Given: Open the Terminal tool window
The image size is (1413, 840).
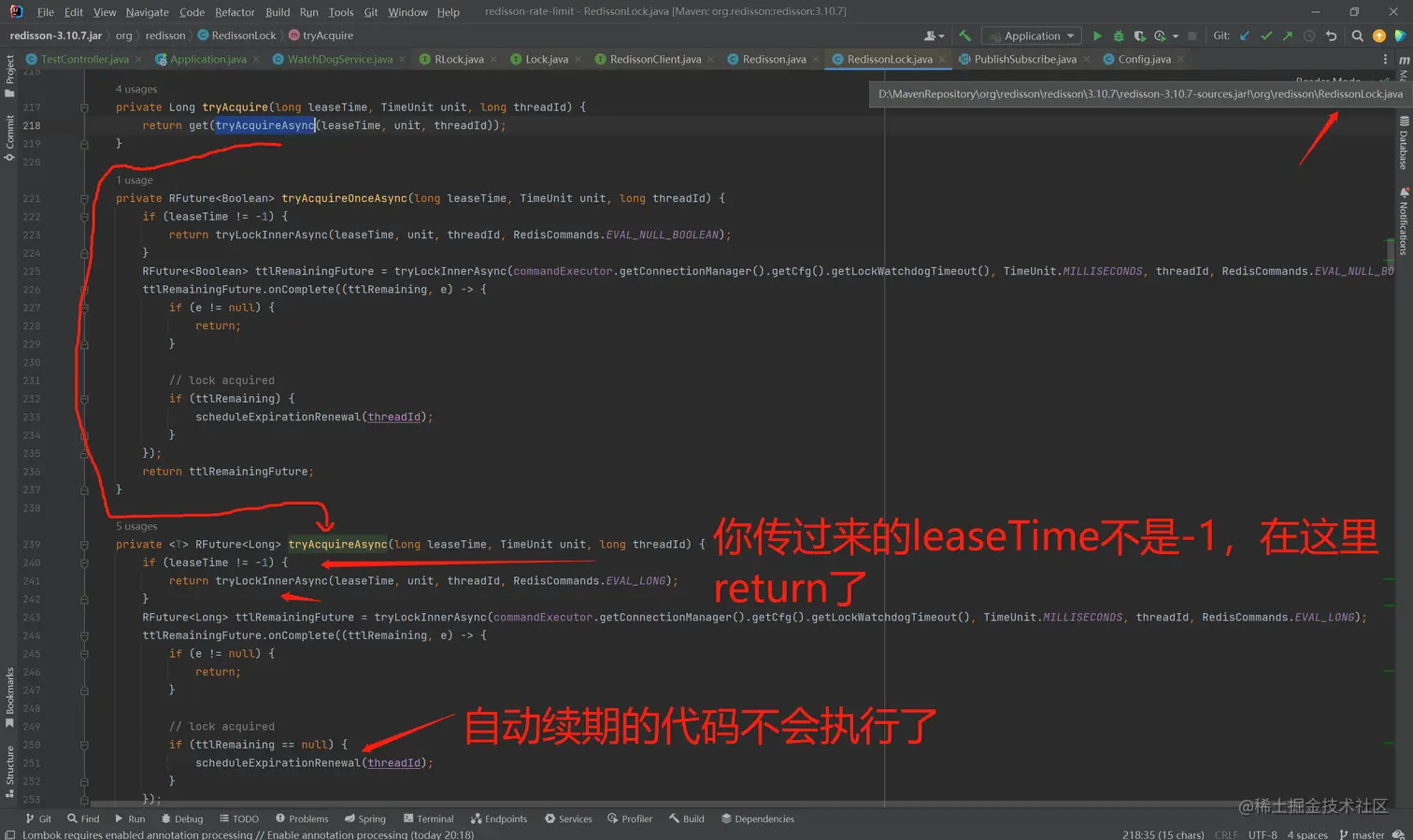Looking at the screenshot, I should 429,819.
